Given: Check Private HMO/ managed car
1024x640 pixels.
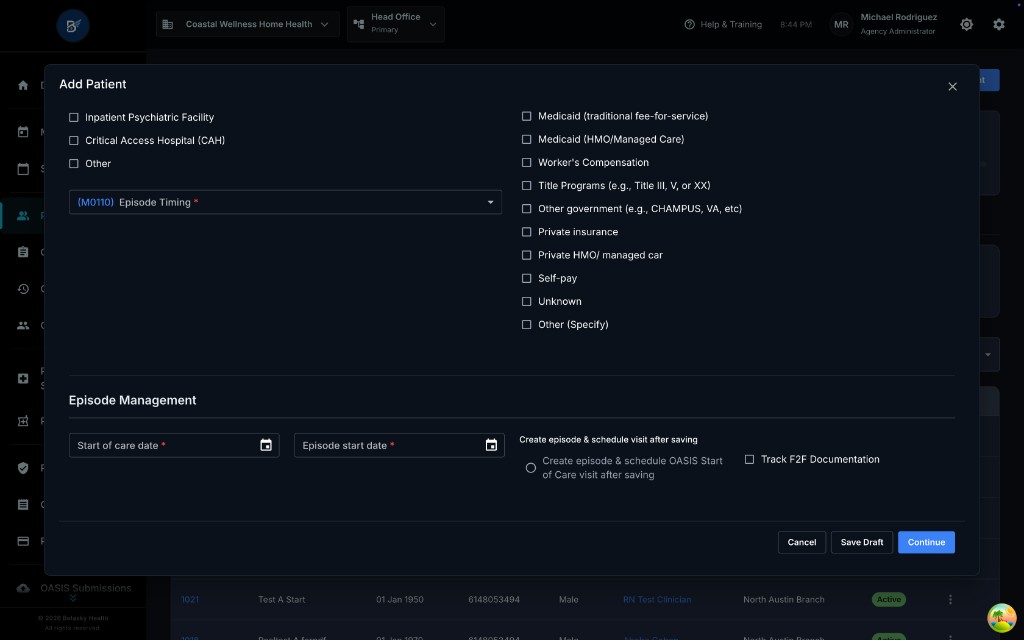Looking at the screenshot, I should coord(526,255).
